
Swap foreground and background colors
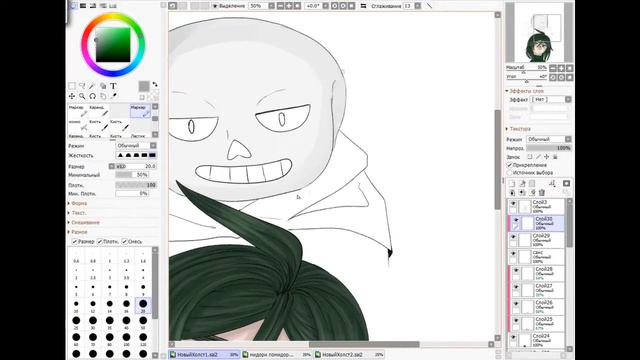point(155,84)
